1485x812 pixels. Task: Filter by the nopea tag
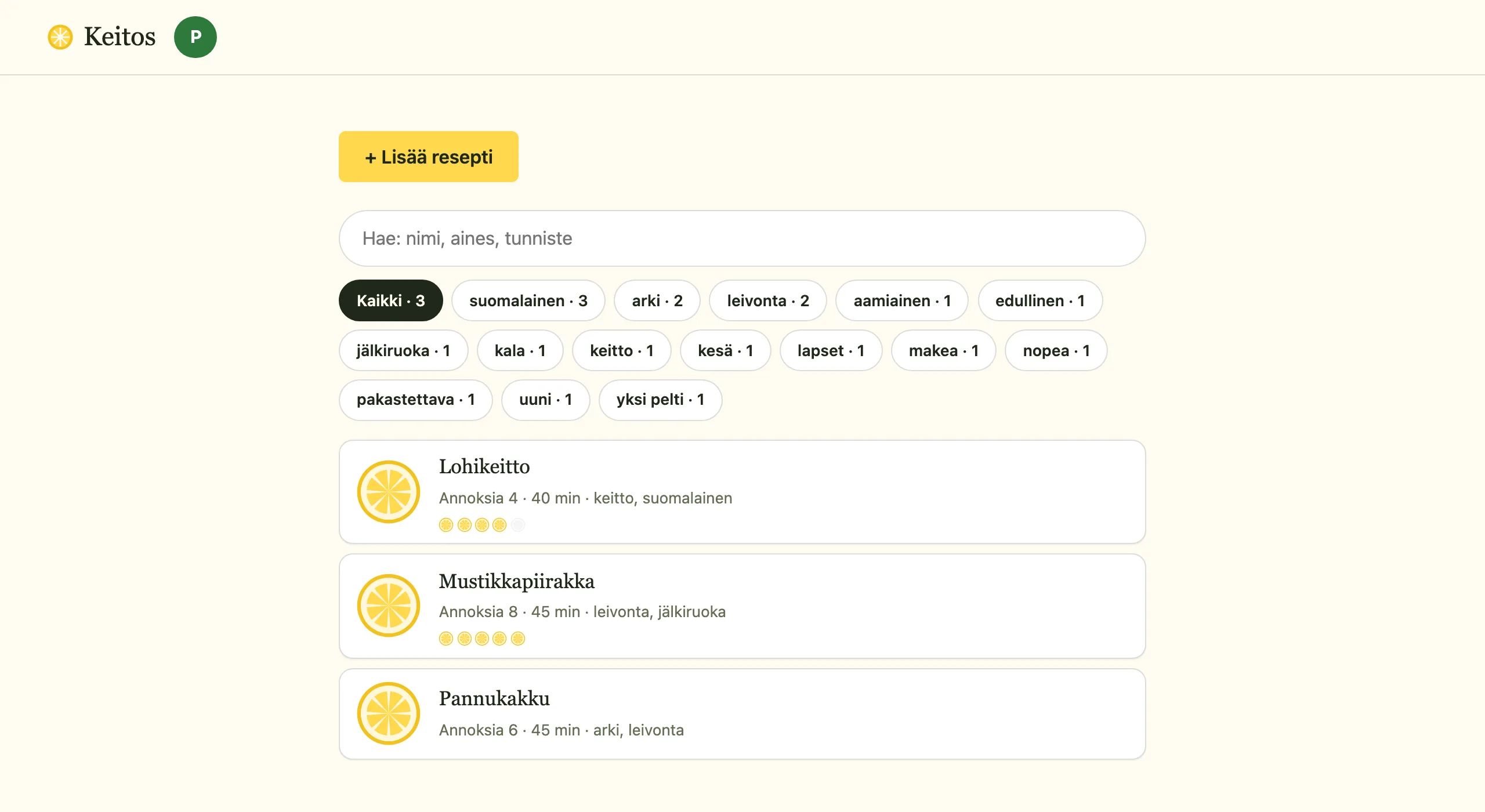(1056, 350)
